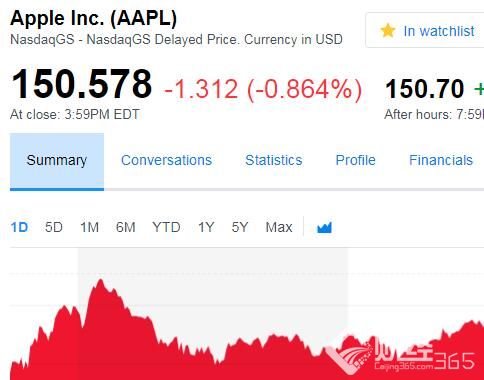Choose the 6M chart range

coord(126,227)
